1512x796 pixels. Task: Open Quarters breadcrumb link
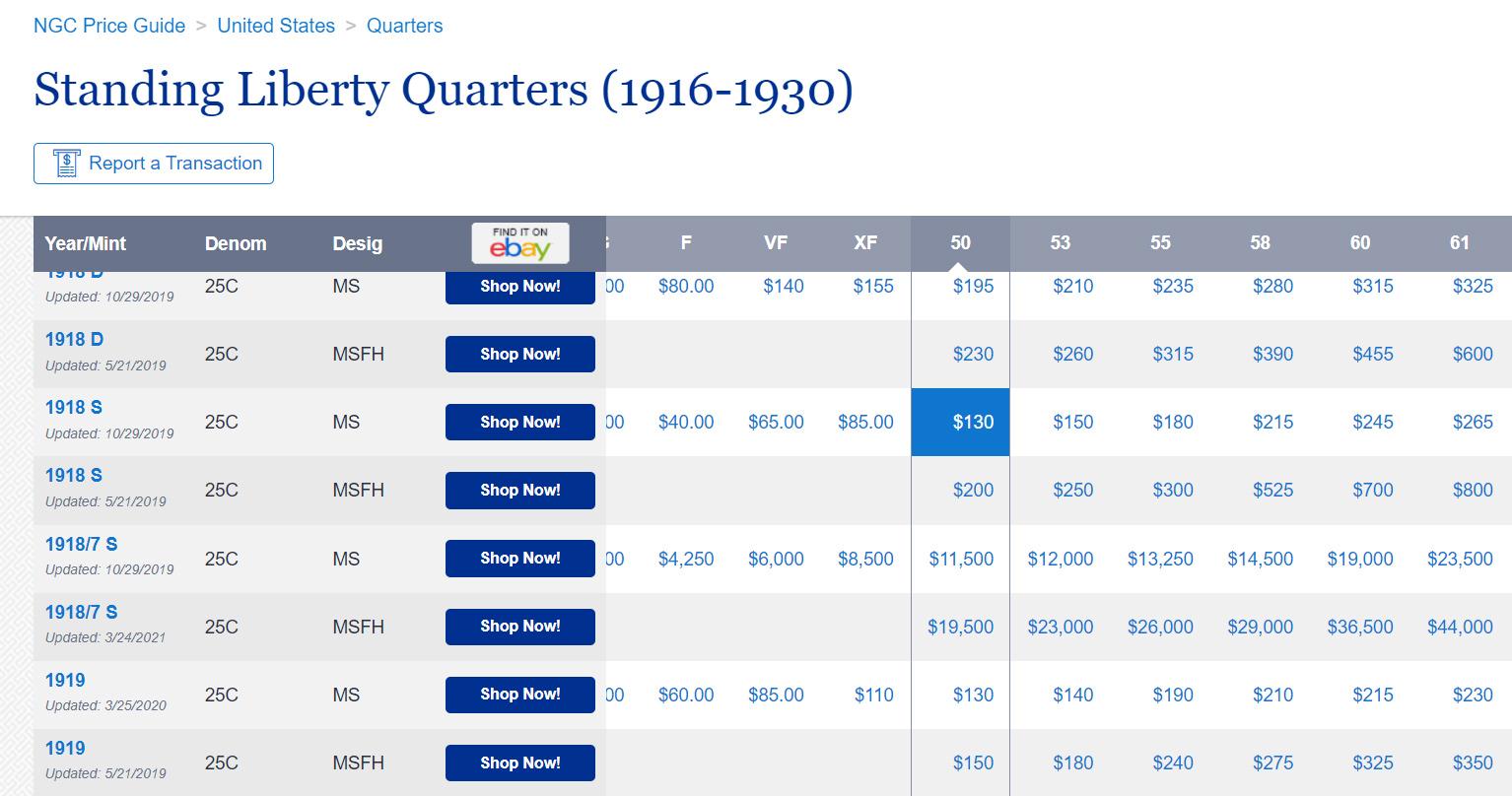[x=405, y=26]
